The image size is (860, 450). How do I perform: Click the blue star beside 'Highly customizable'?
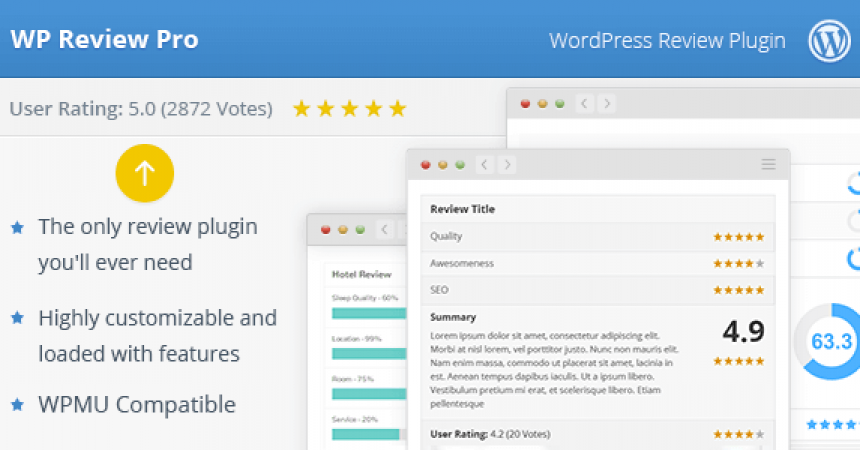(18, 317)
